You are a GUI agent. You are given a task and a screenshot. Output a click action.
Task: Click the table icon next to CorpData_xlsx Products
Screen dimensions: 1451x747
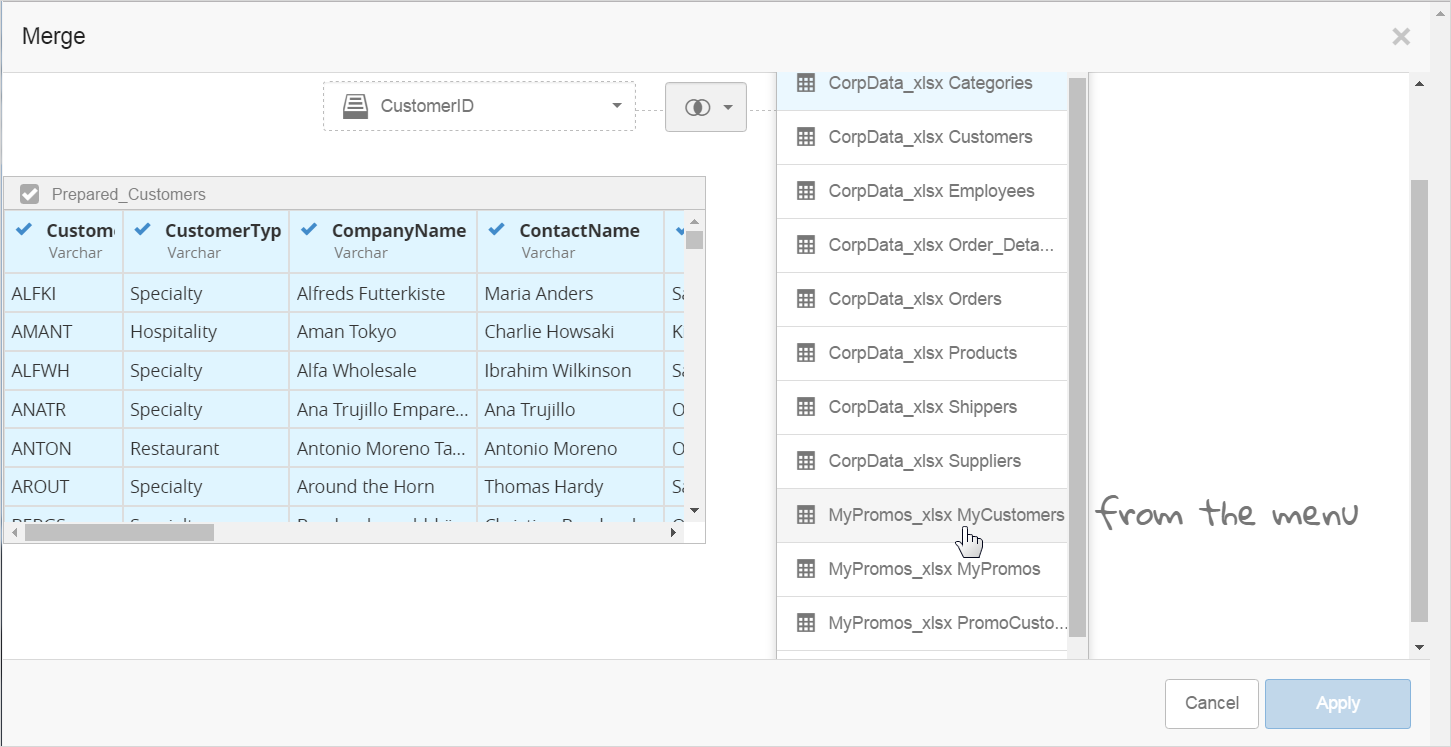click(x=806, y=353)
